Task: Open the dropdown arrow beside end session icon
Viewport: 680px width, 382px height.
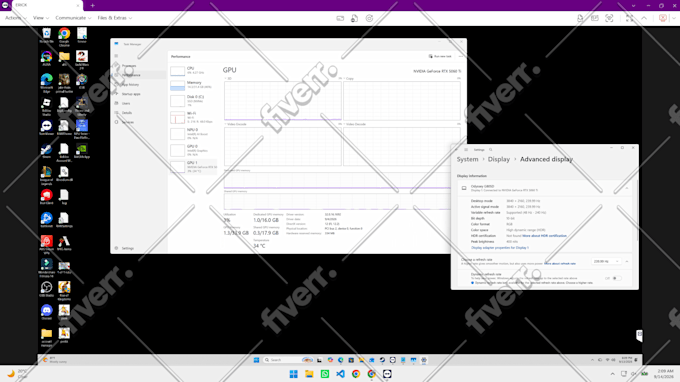Action: pos(673,18)
